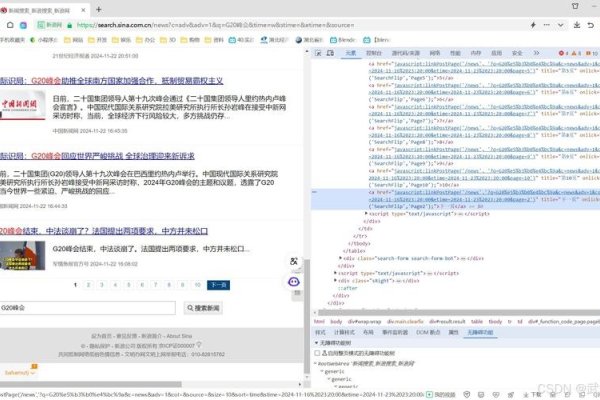The image size is (600, 400).
Task: Open the About Sina footer link
Action: tap(179, 336)
